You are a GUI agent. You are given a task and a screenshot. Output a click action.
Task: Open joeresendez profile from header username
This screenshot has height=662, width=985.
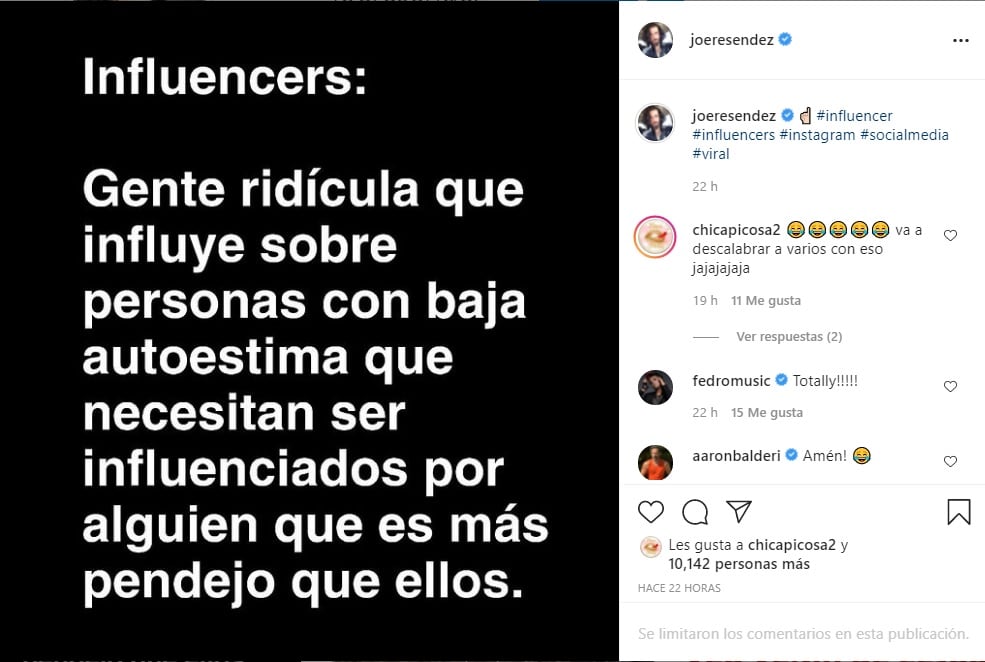pyautogui.click(x=731, y=40)
